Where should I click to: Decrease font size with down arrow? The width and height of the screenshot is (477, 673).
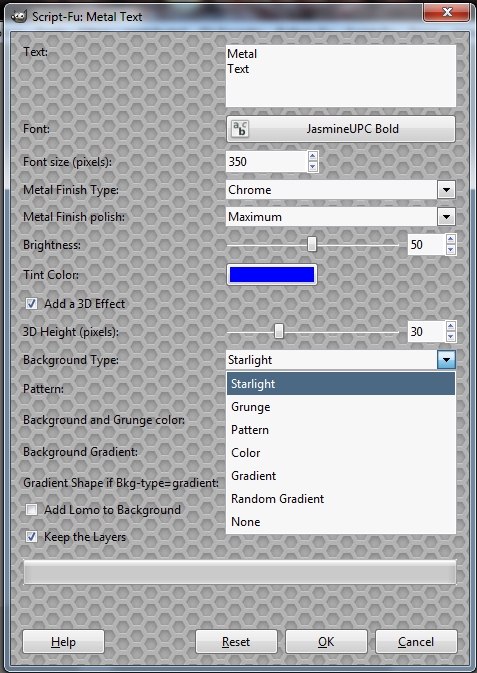tap(313, 167)
